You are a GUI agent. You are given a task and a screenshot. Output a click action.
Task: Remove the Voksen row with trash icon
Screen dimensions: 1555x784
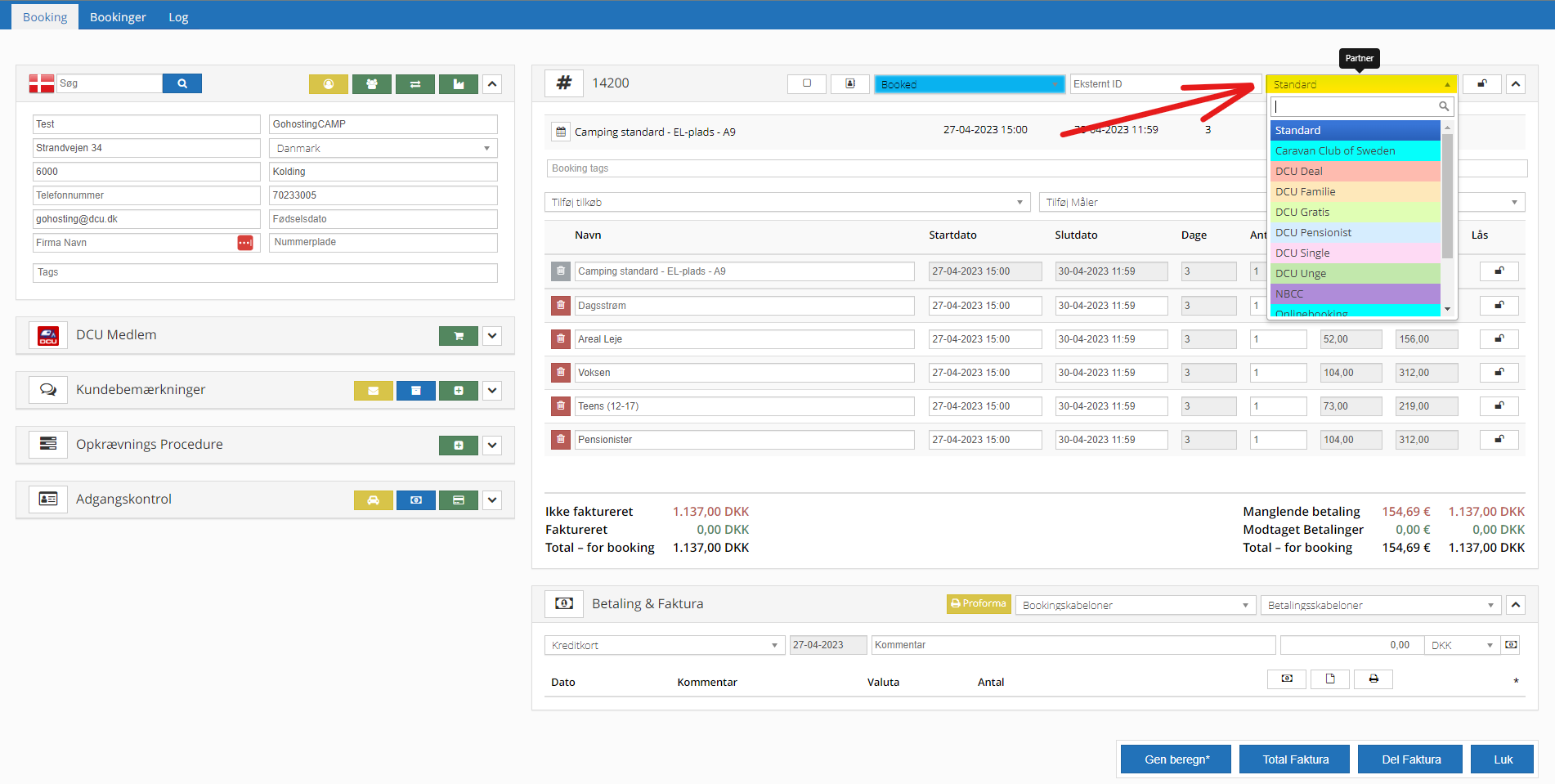[560, 373]
